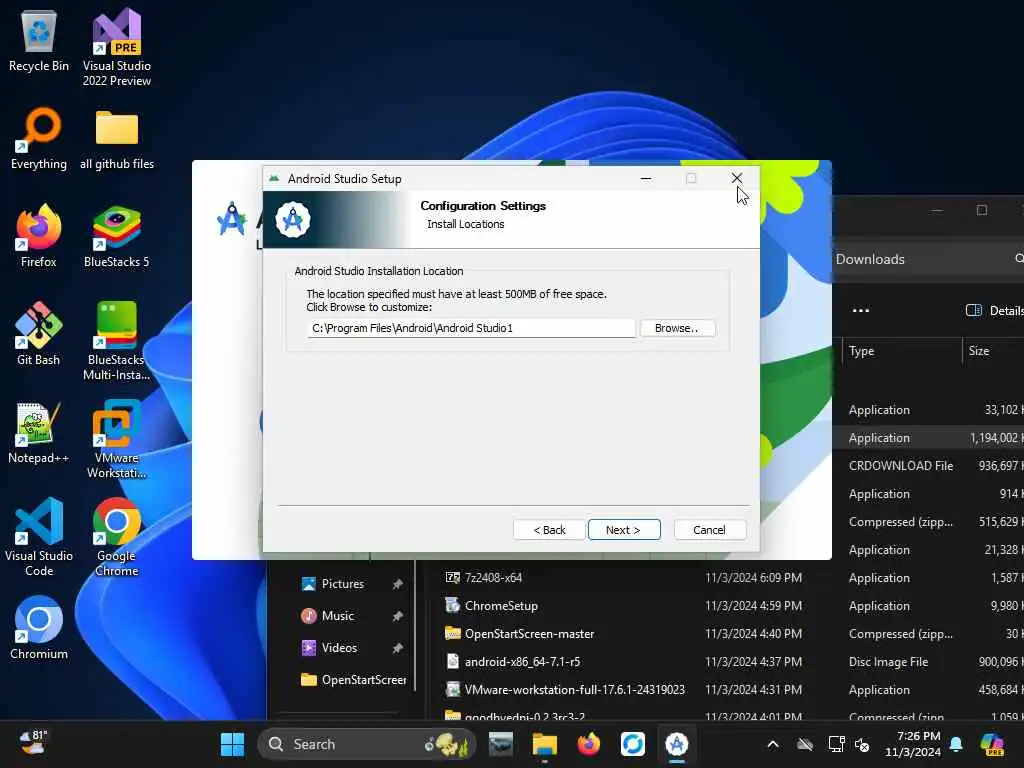The width and height of the screenshot is (1024, 768).
Task: Click the CRDOWNLOAD File type cell
Action: pos(901,466)
